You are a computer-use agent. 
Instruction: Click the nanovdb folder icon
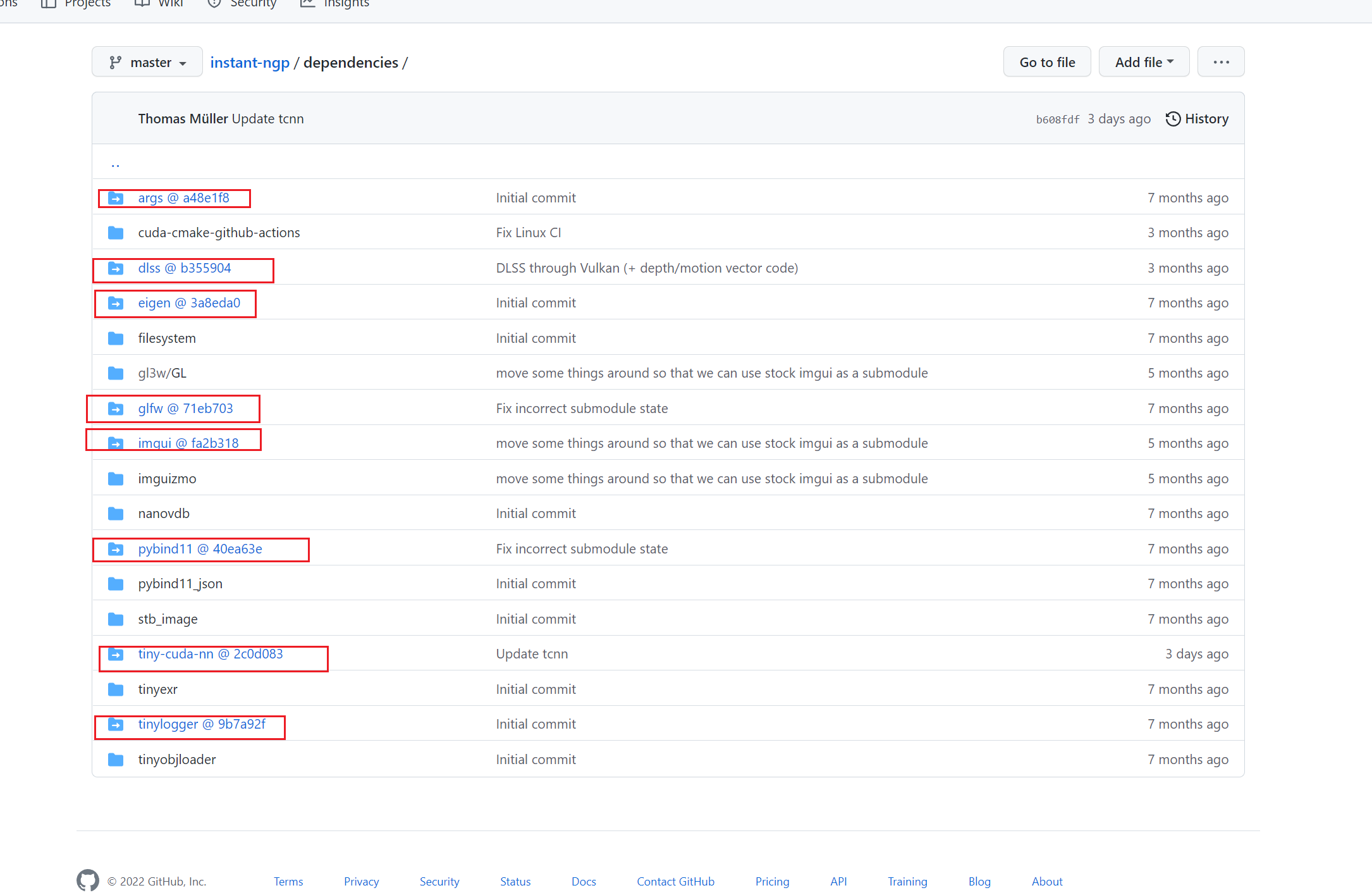coord(116,514)
